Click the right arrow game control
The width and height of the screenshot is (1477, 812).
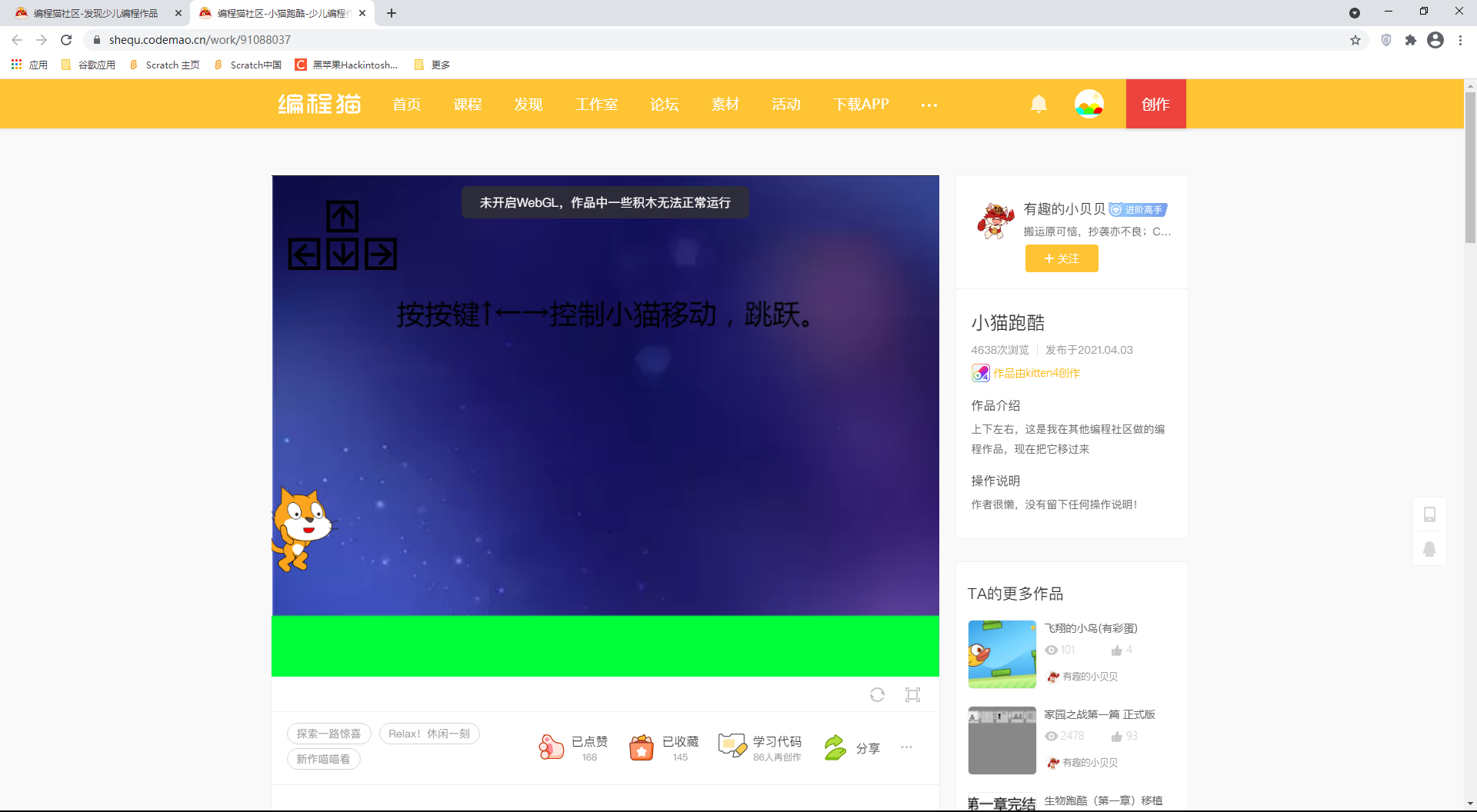click(381, 254)
